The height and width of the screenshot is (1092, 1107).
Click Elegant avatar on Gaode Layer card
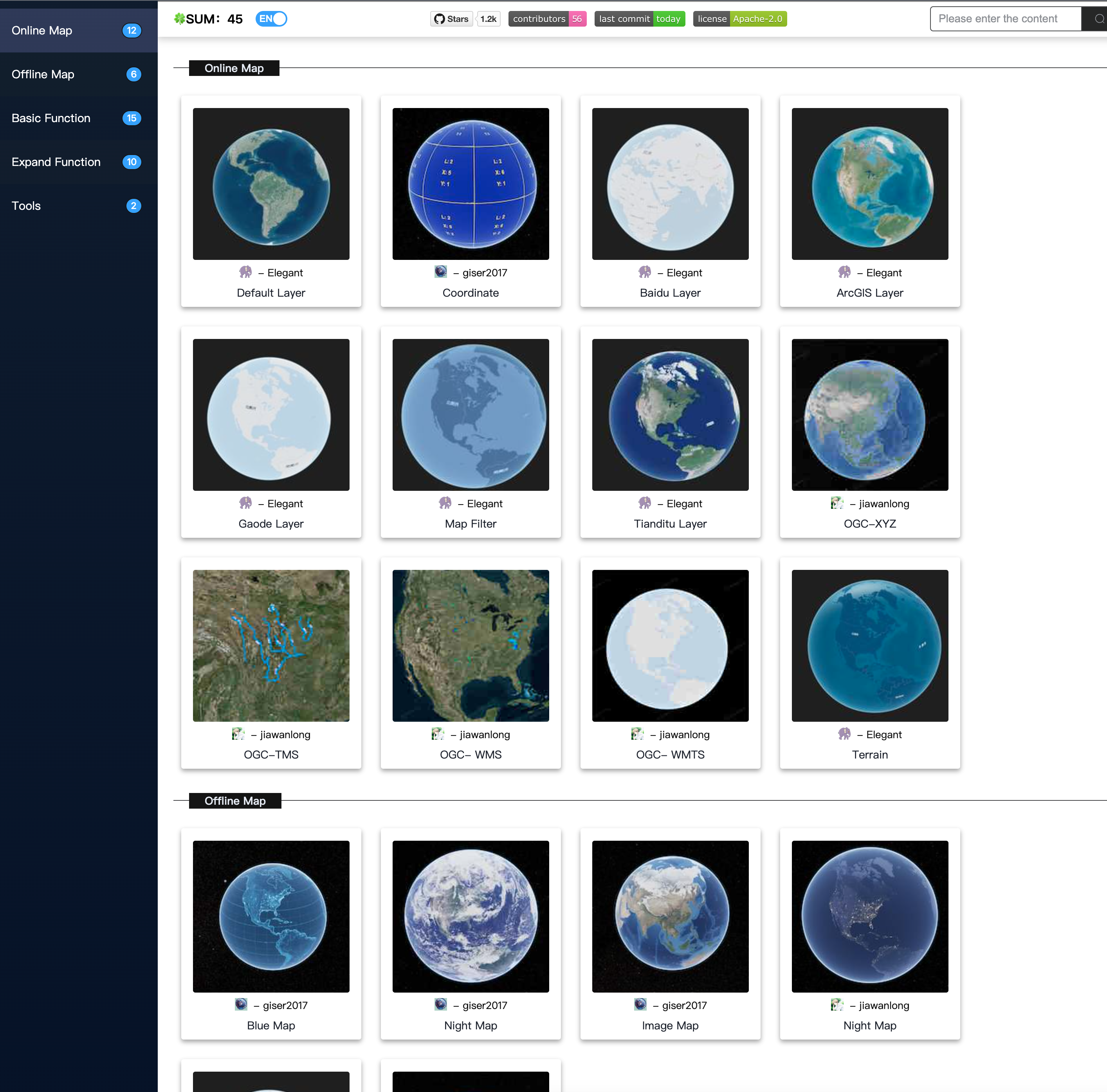(245, 503)
